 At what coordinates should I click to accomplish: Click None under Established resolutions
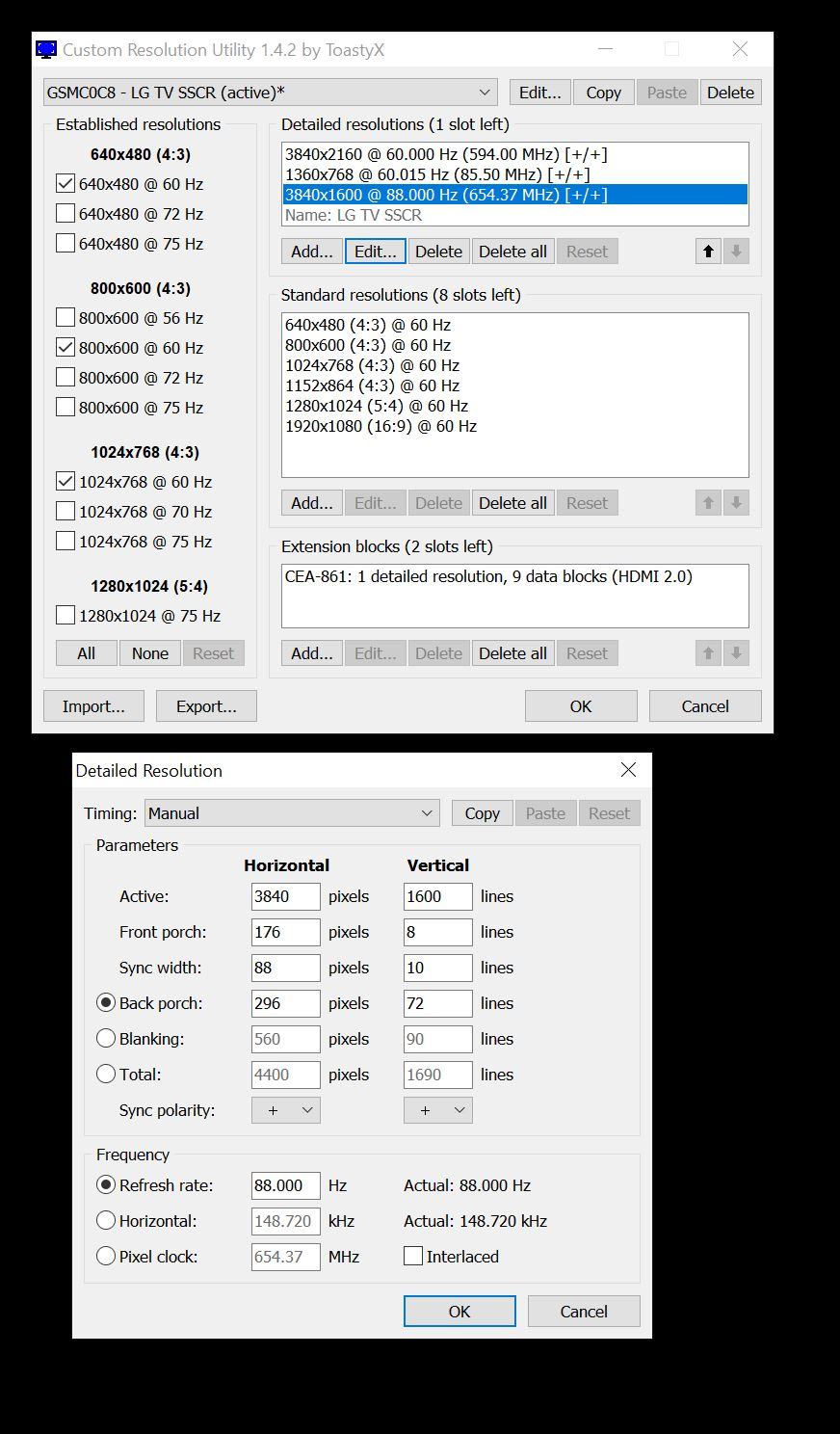pyautogui.click(x=150, y=653)
